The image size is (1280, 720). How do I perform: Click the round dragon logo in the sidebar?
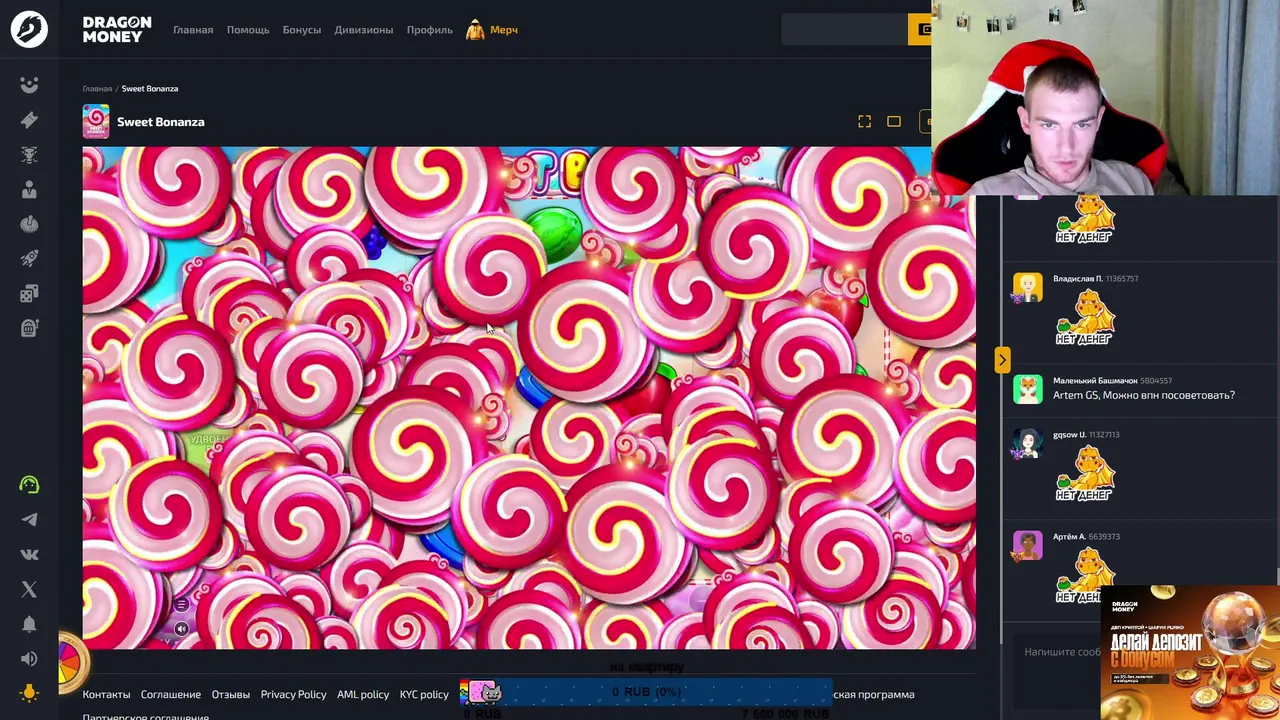(x=29, y=29)
